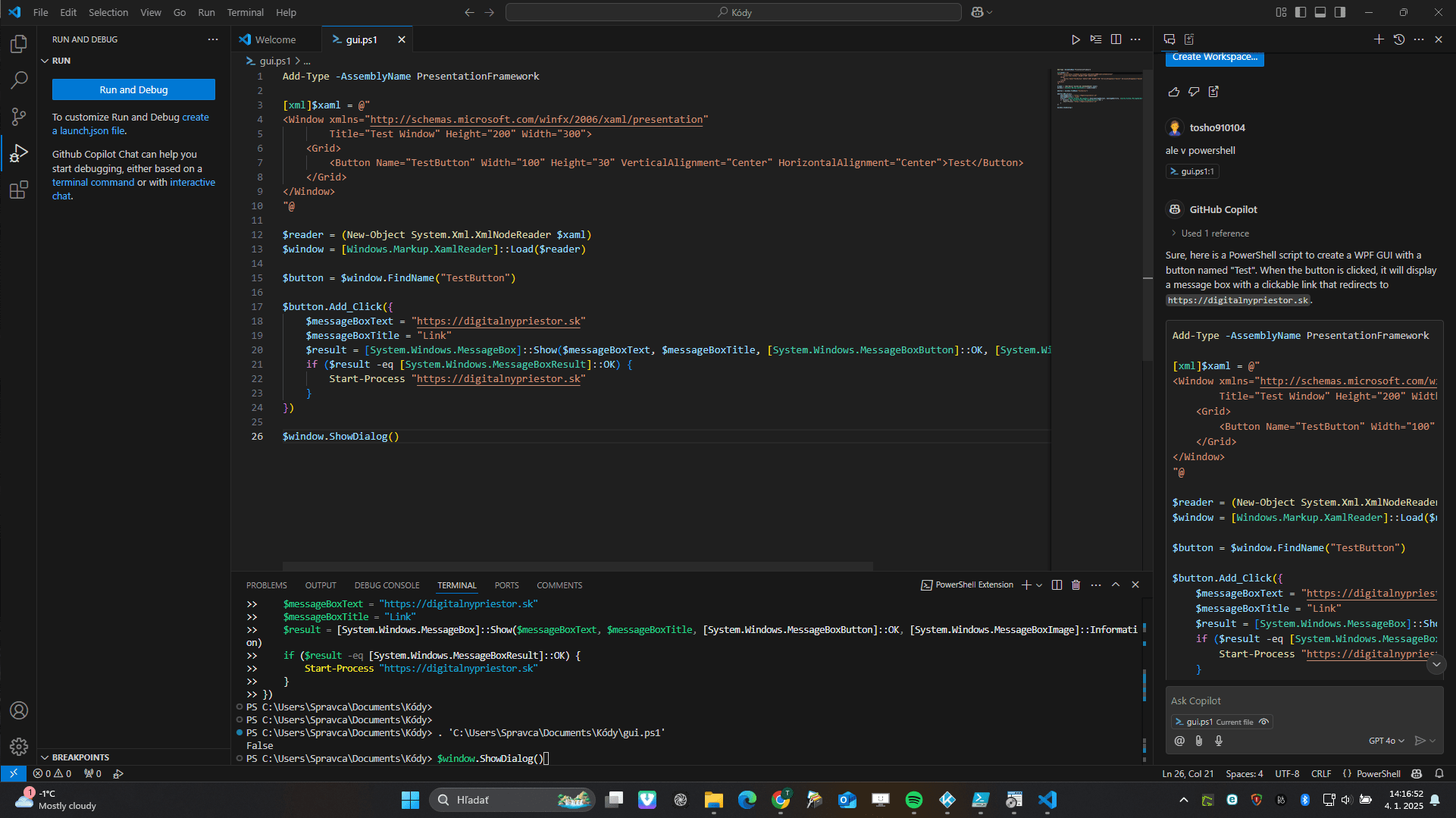
Task: Open the Search view in activity bar
Action: tap(19, 80)
